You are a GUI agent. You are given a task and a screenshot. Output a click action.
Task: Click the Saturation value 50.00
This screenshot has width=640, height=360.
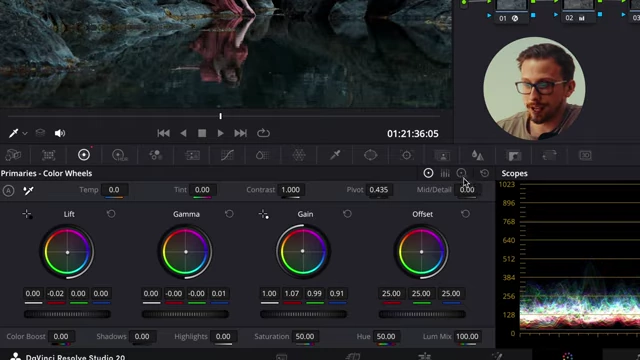coord(305,337)
